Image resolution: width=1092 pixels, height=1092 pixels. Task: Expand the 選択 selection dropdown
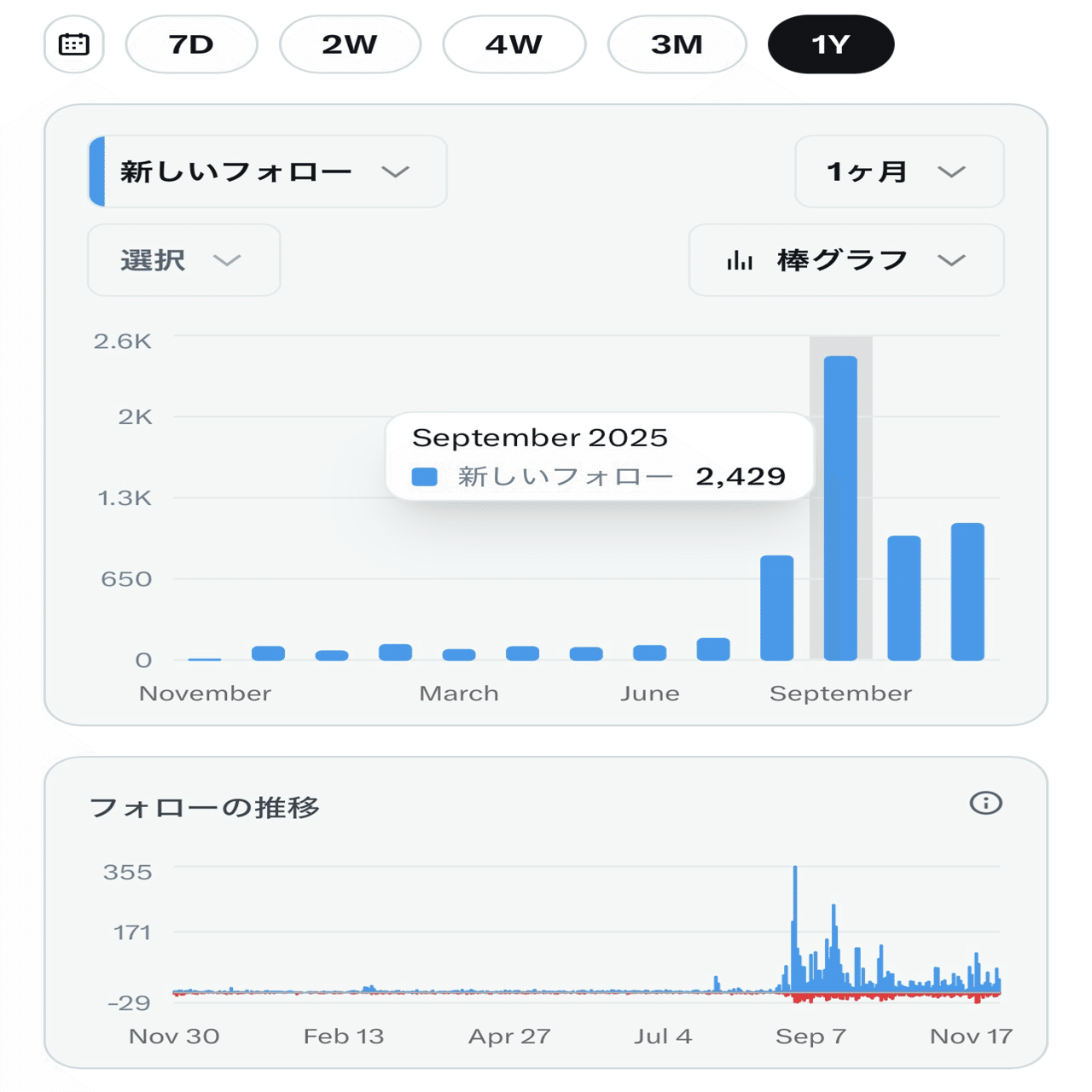click(x=183, y=260)
